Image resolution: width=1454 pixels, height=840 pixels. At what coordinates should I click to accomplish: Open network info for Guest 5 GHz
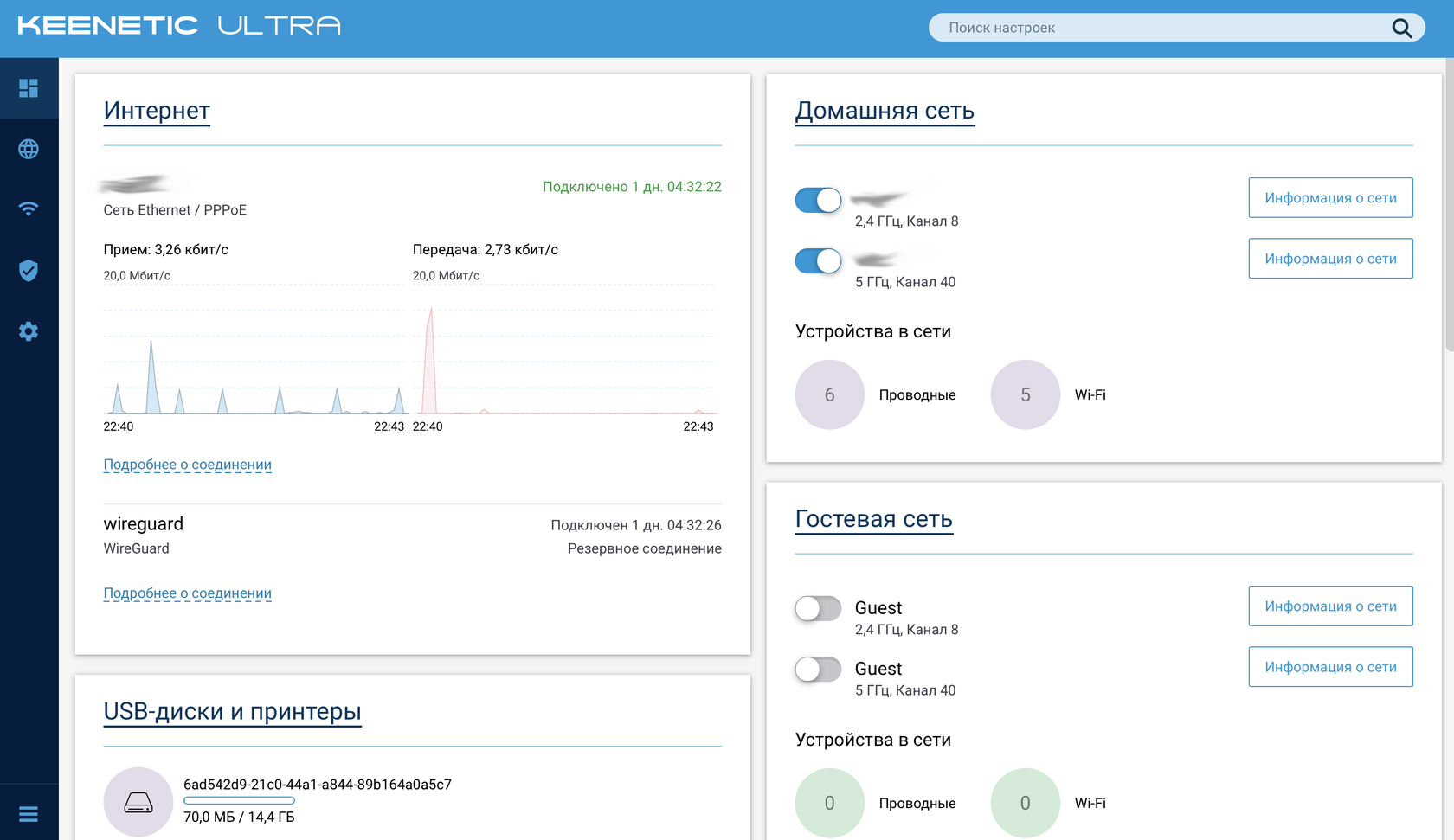pos(1330,667)
